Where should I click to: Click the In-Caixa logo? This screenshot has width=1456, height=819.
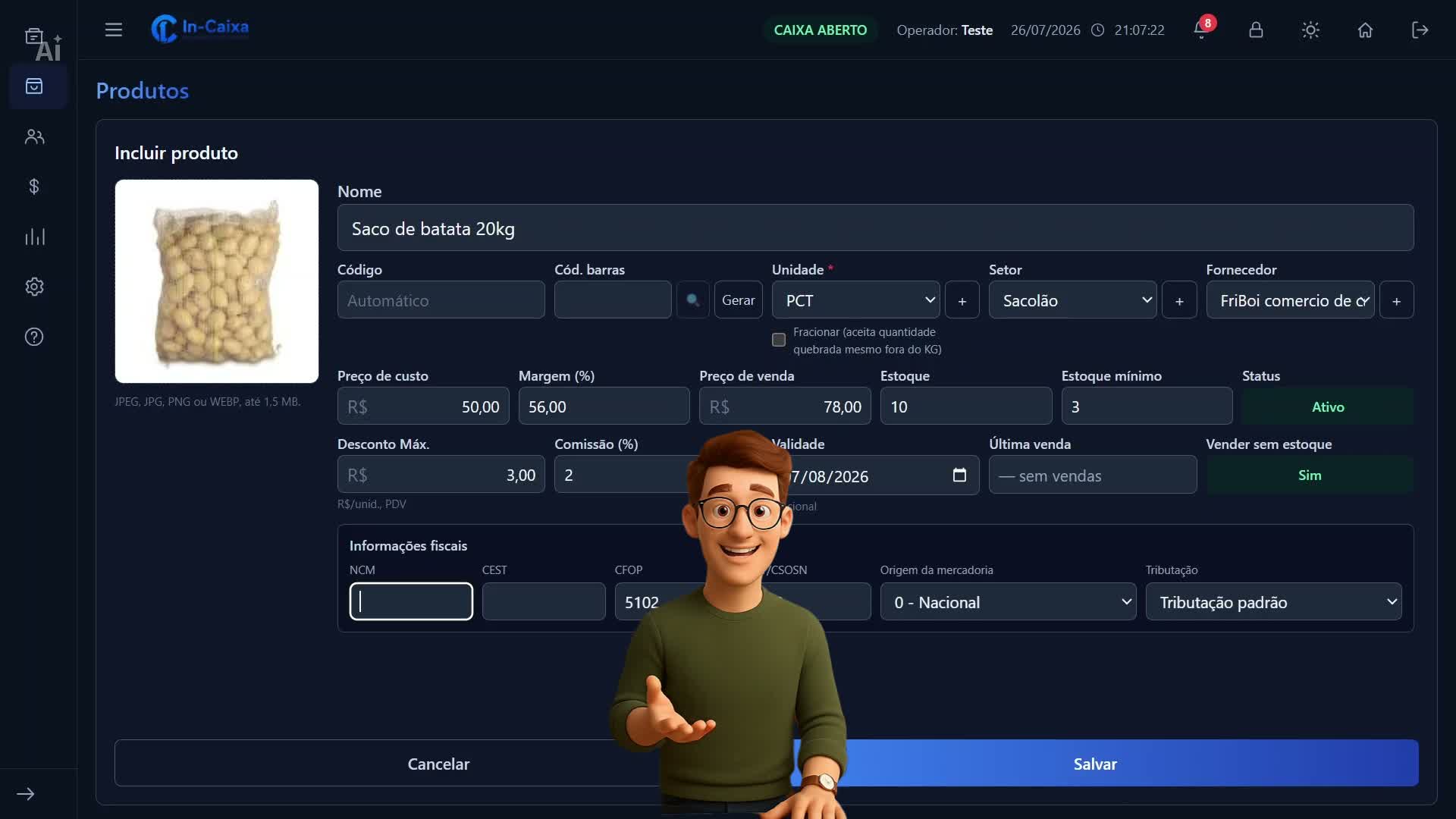(199, 29)
